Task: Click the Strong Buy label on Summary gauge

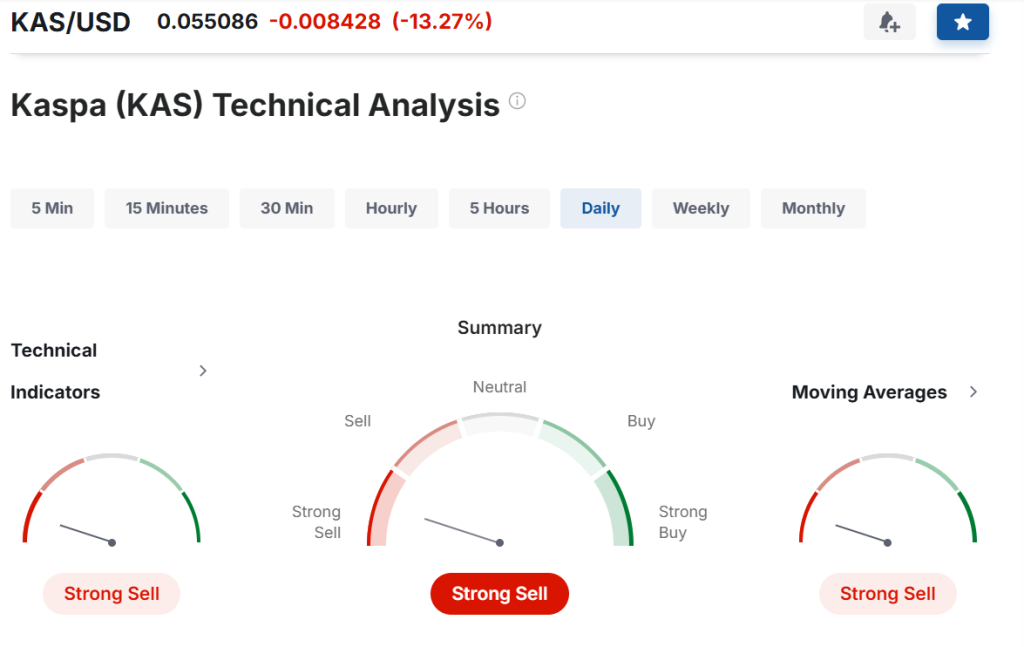Action: click(x=682, y=522)
